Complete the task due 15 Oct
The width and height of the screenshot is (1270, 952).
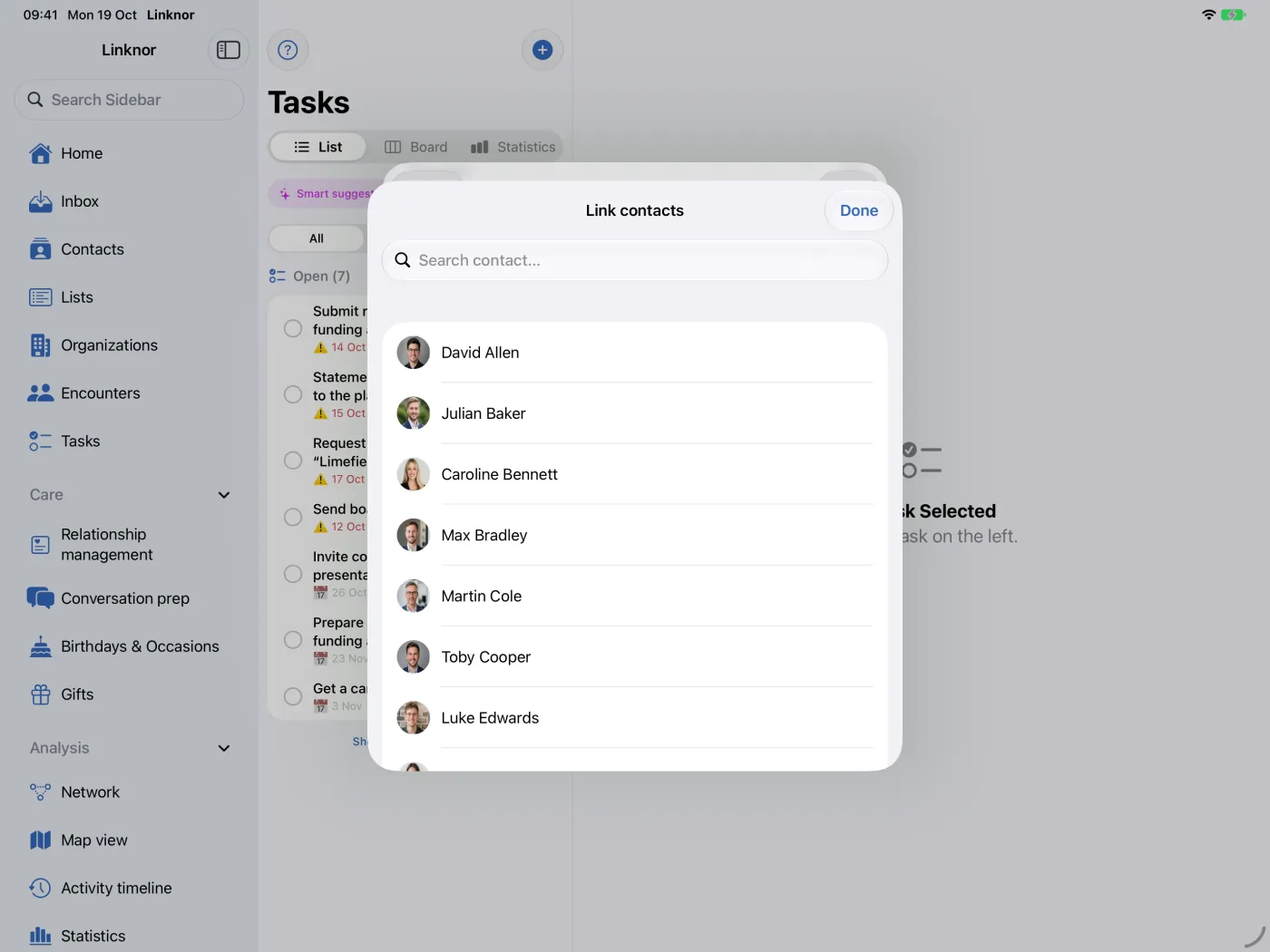tap(293, 394)
